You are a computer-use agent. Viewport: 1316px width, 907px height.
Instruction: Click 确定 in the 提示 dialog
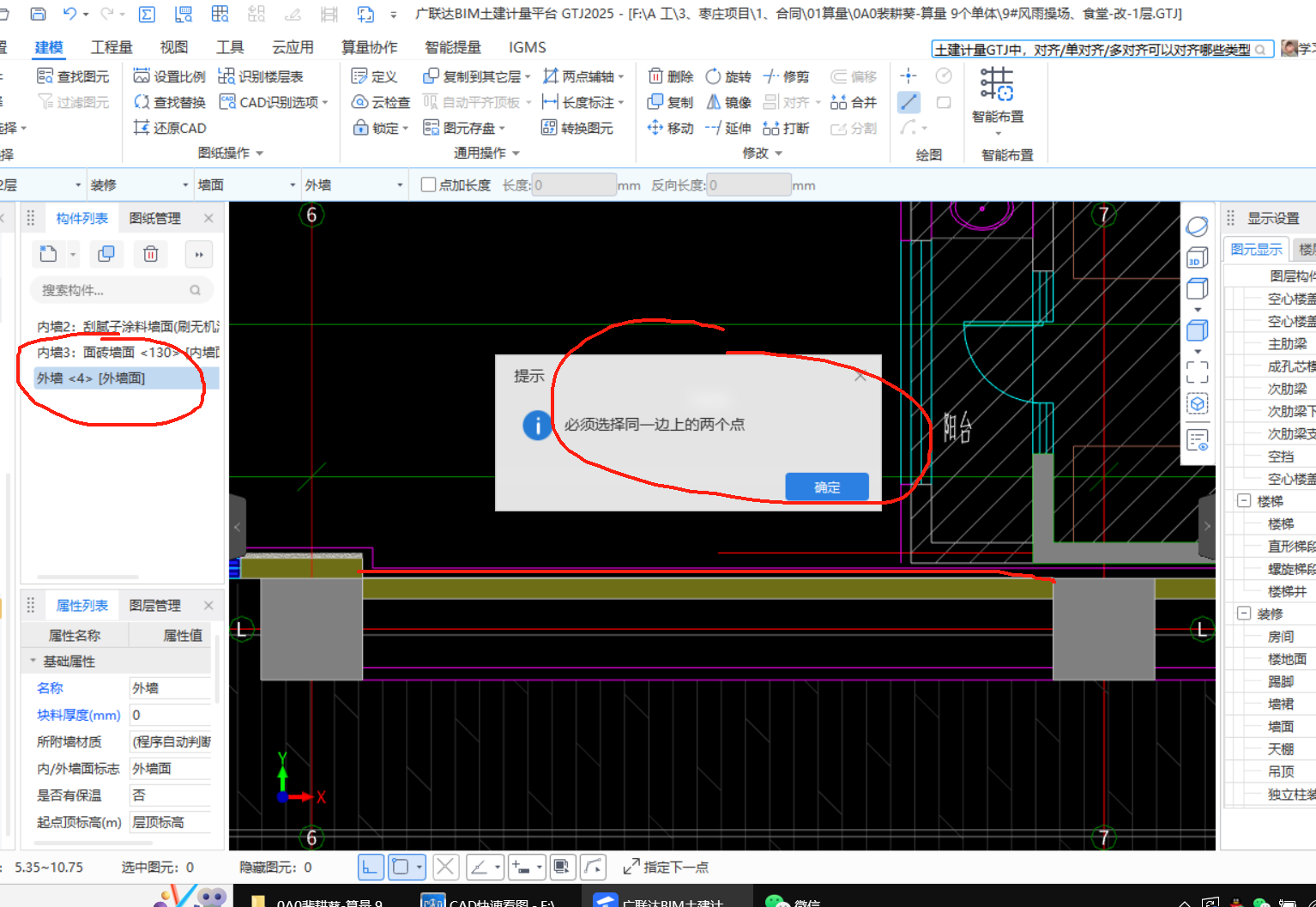coord(827,487)
